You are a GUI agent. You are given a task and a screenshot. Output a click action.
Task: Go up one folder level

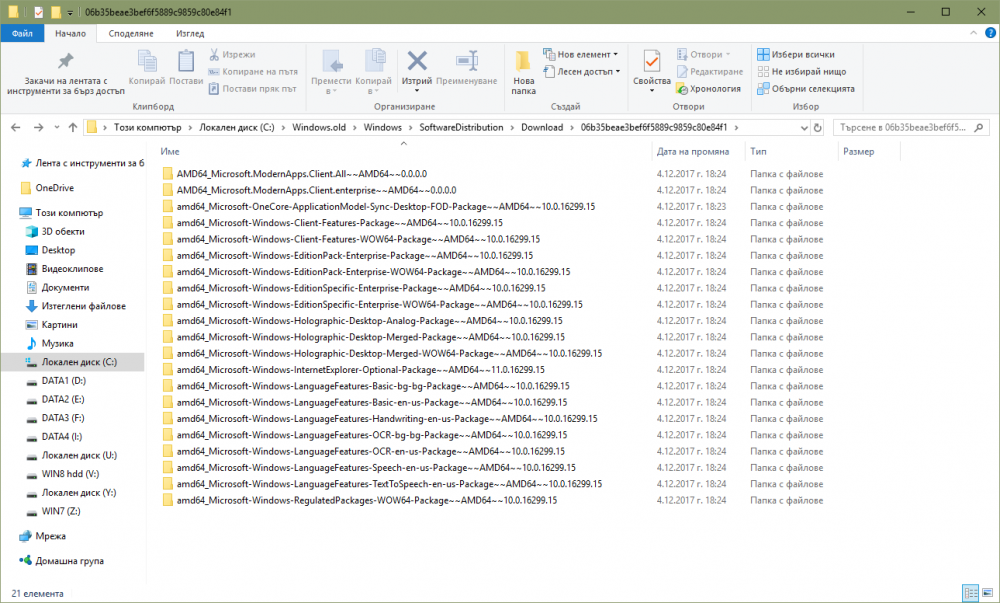[x=73, y=127]
